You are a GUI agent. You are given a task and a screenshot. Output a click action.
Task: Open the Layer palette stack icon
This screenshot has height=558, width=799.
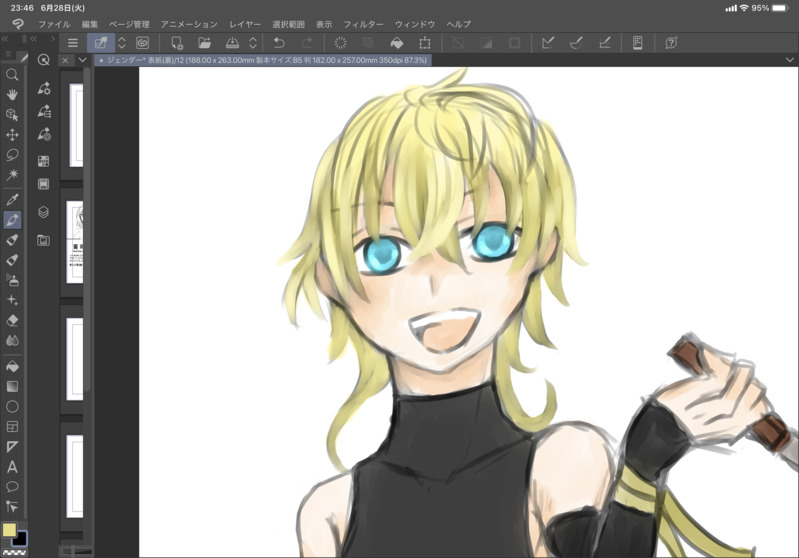pos(44,212)
